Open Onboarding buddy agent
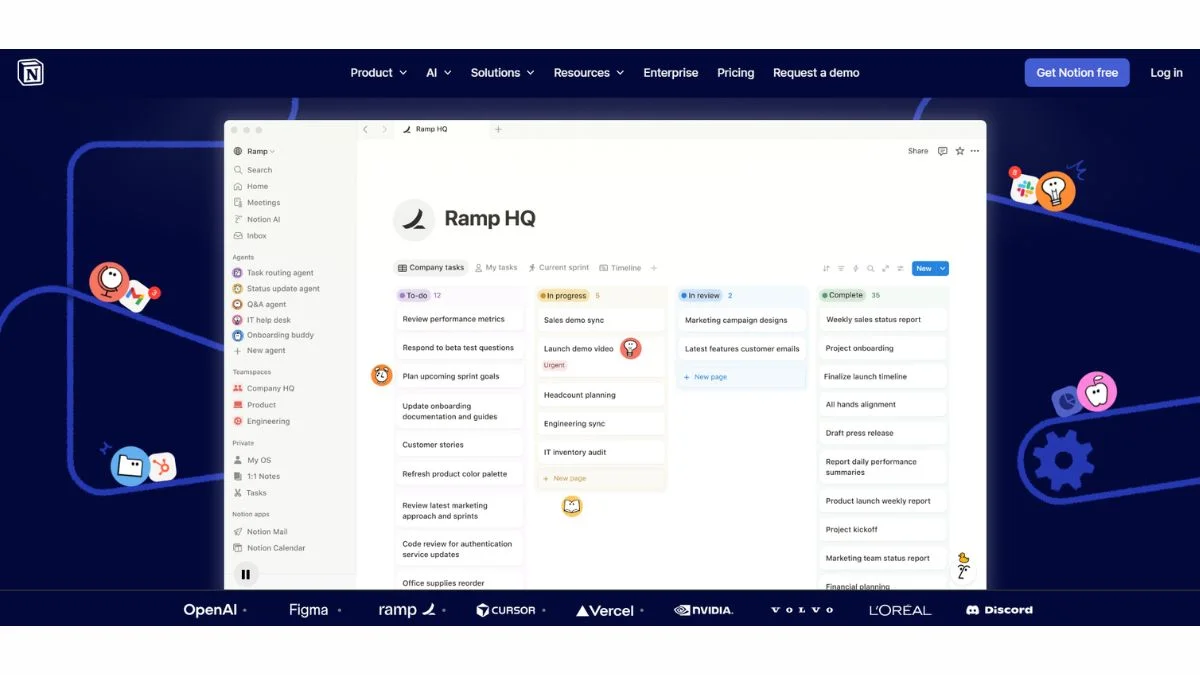Image resolution: width=1200 pixels, height=675 pixels. (x=273, y=335)
